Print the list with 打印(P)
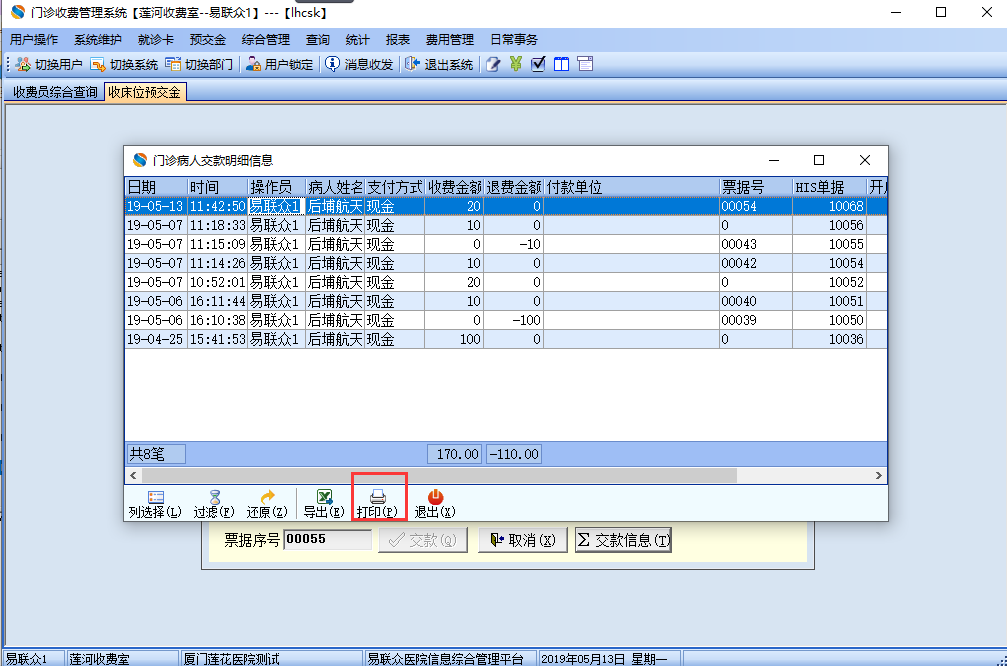Viewport: 1007px width, 666px height. [378, 504]
